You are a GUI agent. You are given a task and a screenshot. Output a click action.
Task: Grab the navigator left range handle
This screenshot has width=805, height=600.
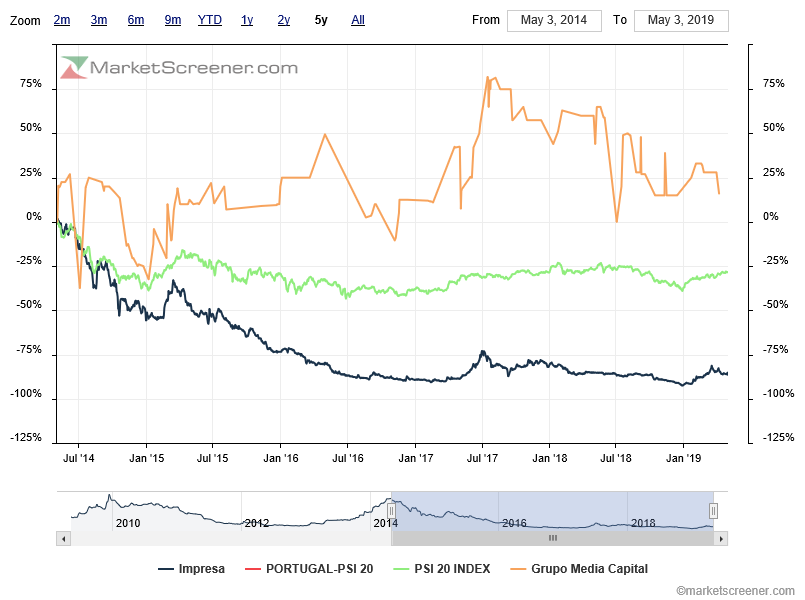click(391, 511)
